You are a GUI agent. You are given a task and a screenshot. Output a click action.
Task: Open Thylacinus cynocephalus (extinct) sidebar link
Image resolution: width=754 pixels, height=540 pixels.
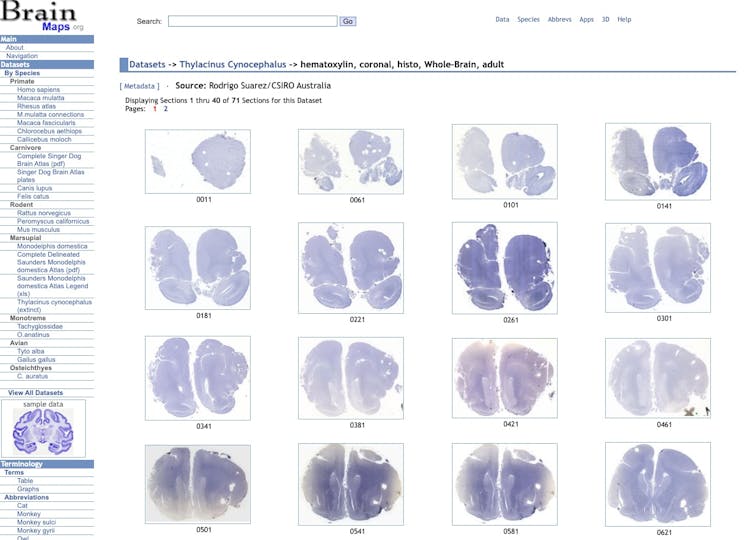(53, 305)
